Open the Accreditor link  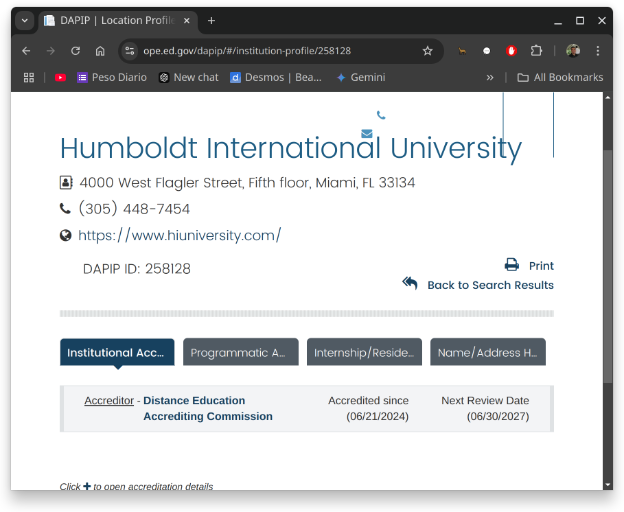point(109,400)
